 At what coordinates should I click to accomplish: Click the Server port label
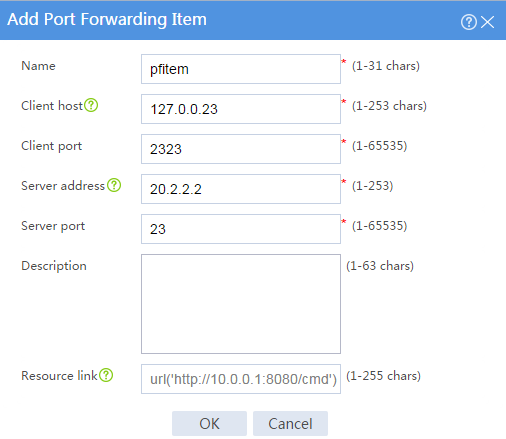point(53,226)
